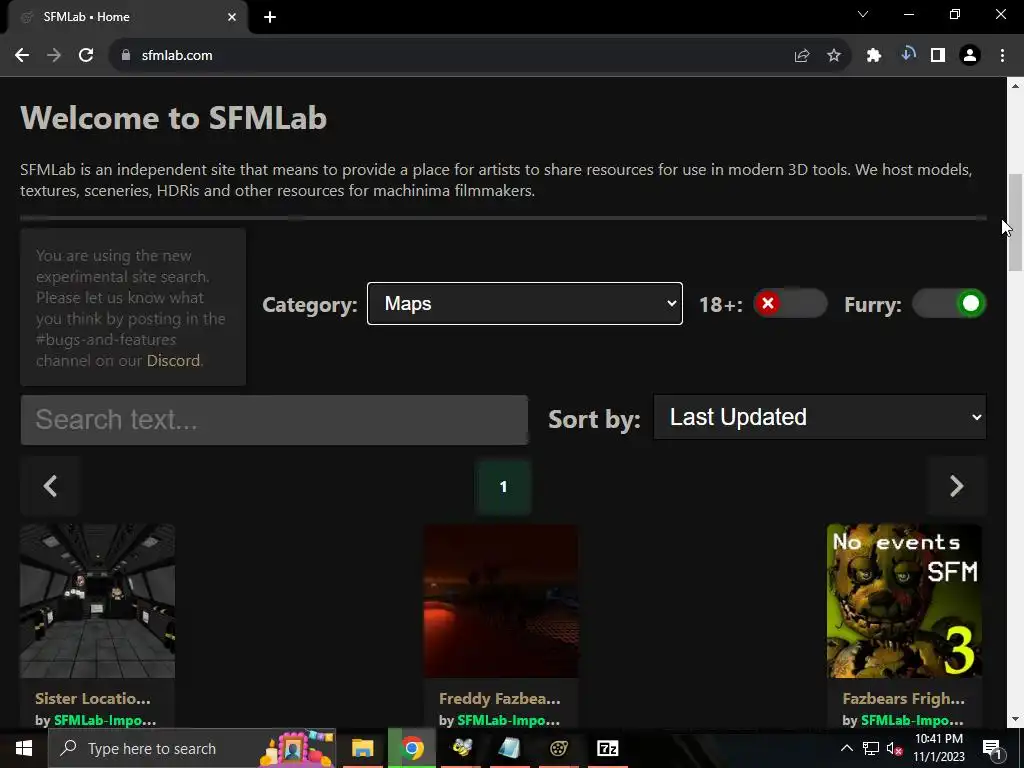Screen dimensions: 1024x768
Task: Disable the Furry content toggle
Action: pos(949,304)
